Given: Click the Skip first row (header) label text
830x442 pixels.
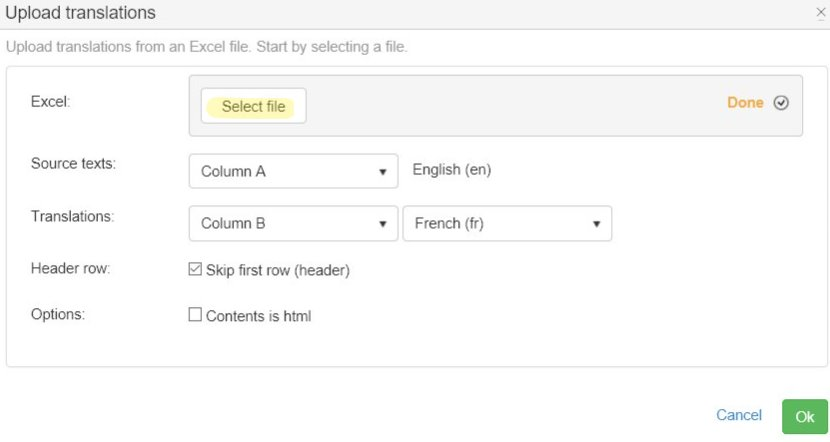Looking at the screenshot, I should click(x=277, y=270).
